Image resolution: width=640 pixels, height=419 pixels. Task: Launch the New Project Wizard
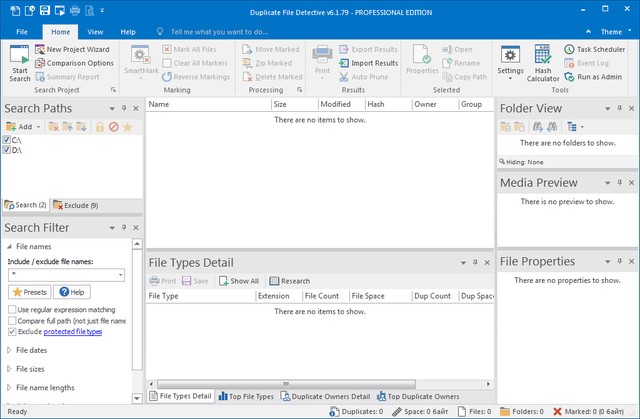click(78, 49)
